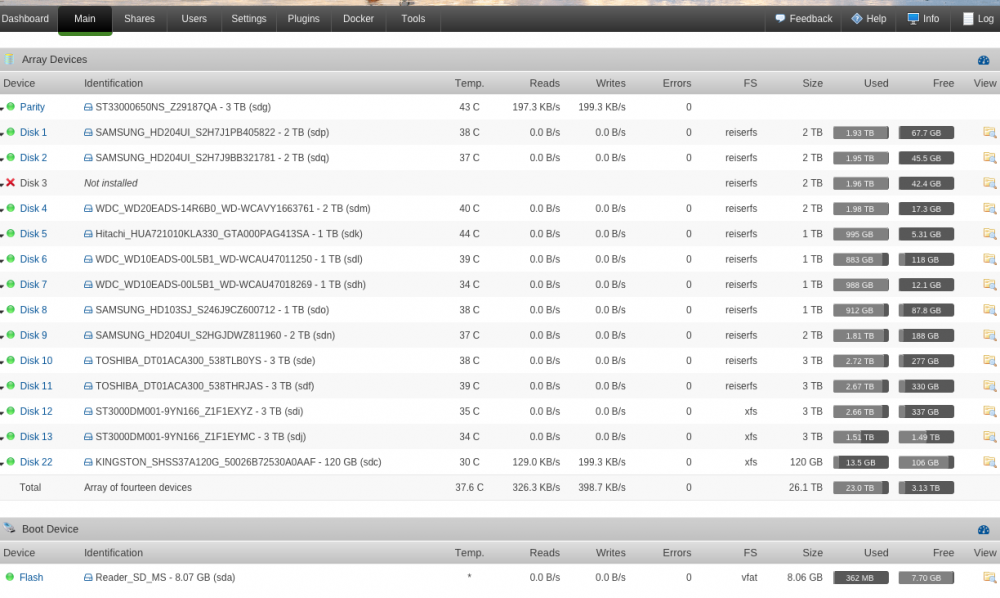This screenshot has height=598, width=1000.
Task: Click green status ball for Disk 12
Action: pyautogui.click(x=10, y=411)
